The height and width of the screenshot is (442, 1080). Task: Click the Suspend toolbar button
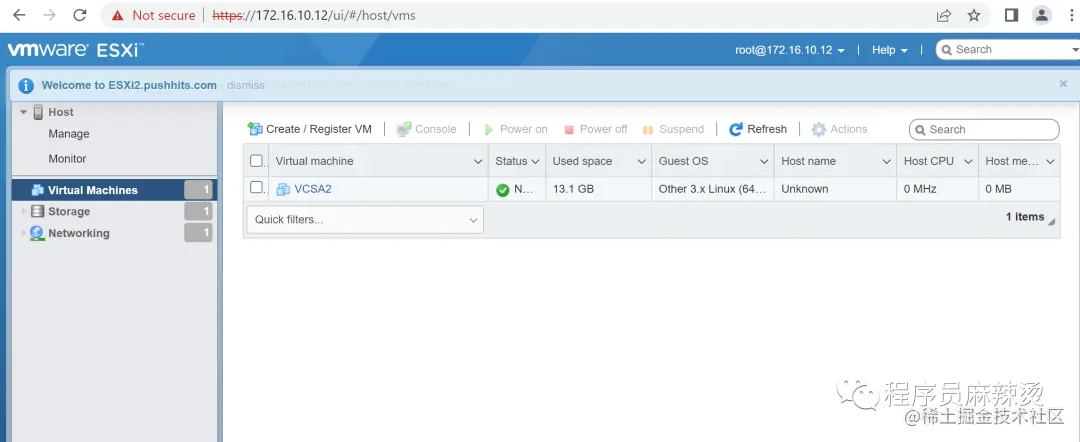pos(673,129)
